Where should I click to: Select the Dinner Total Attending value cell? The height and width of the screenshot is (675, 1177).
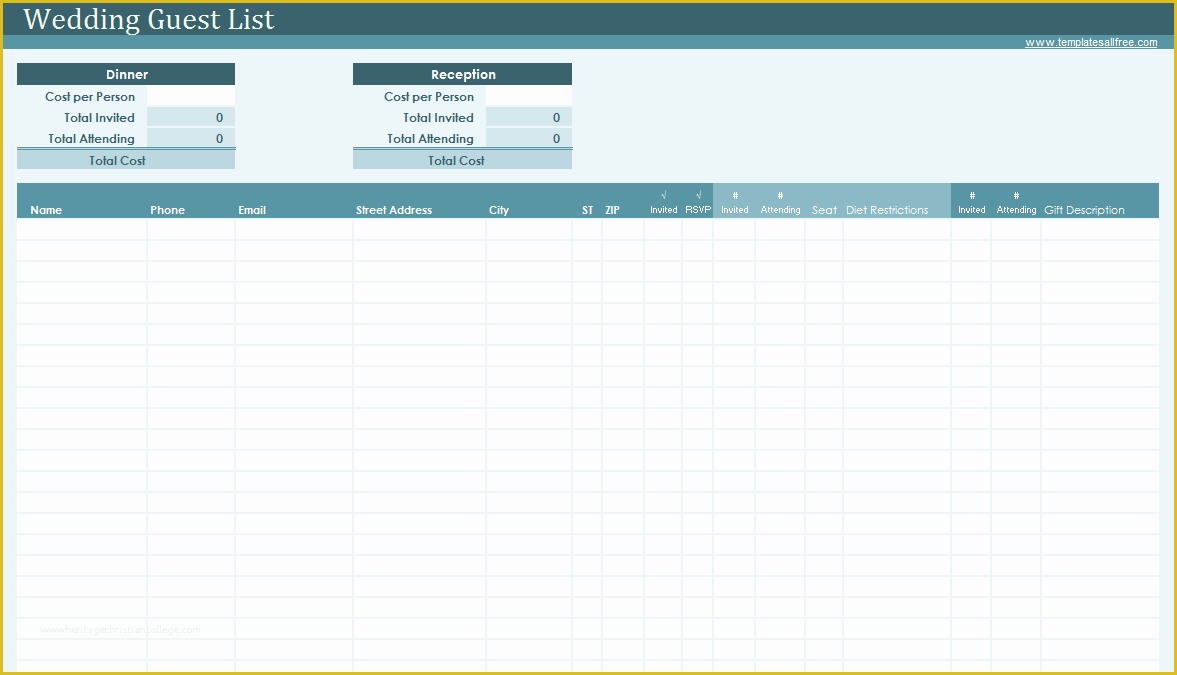(191, 138)
